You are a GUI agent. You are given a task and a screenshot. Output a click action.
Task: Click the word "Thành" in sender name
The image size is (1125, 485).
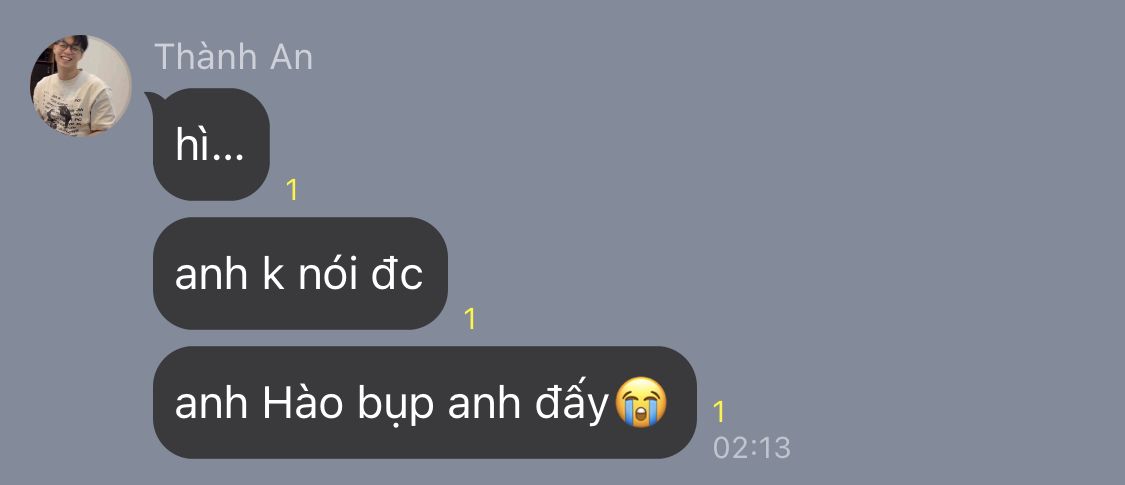tap(207, 57)
